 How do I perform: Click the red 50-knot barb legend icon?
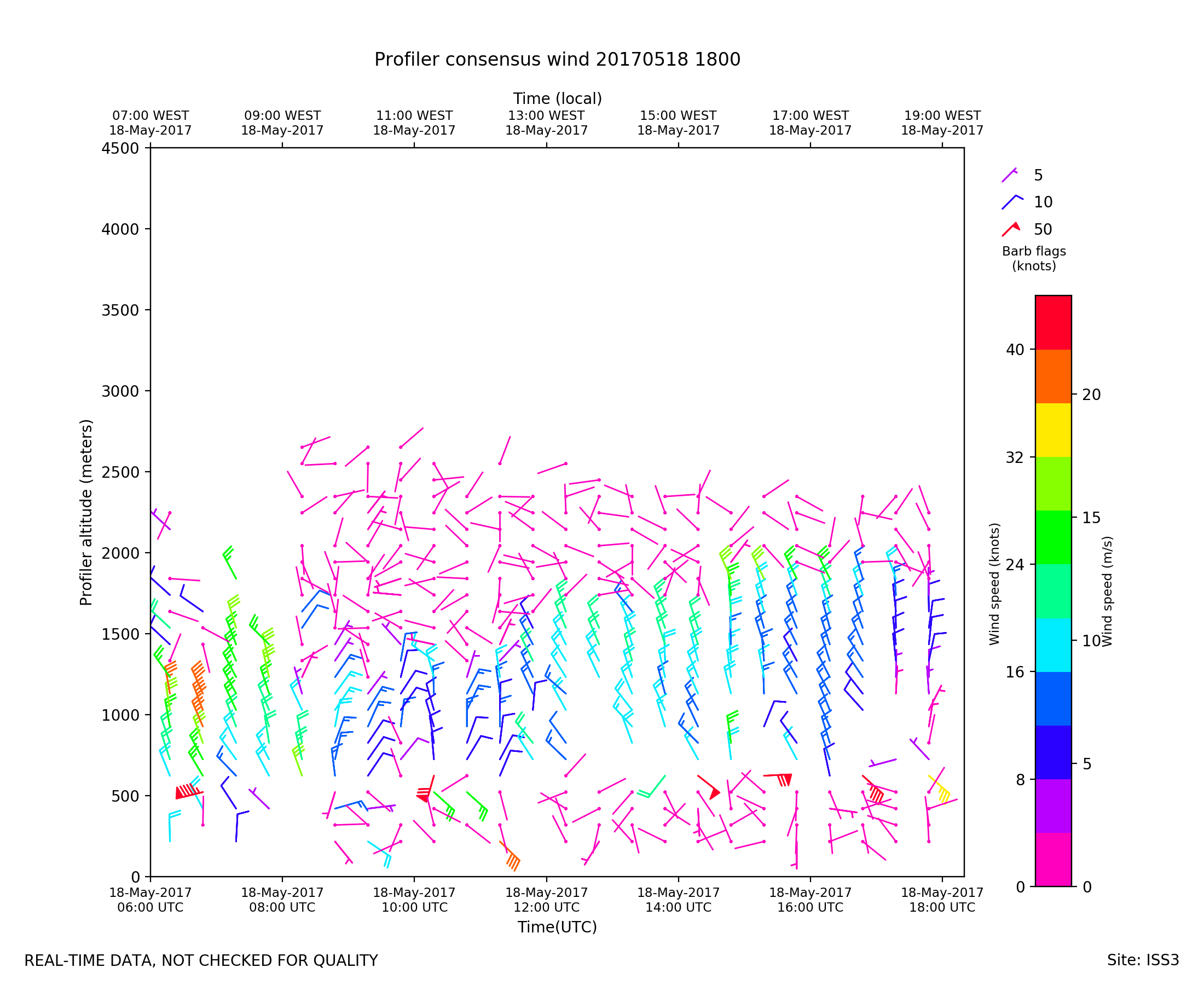point(1010,229)
